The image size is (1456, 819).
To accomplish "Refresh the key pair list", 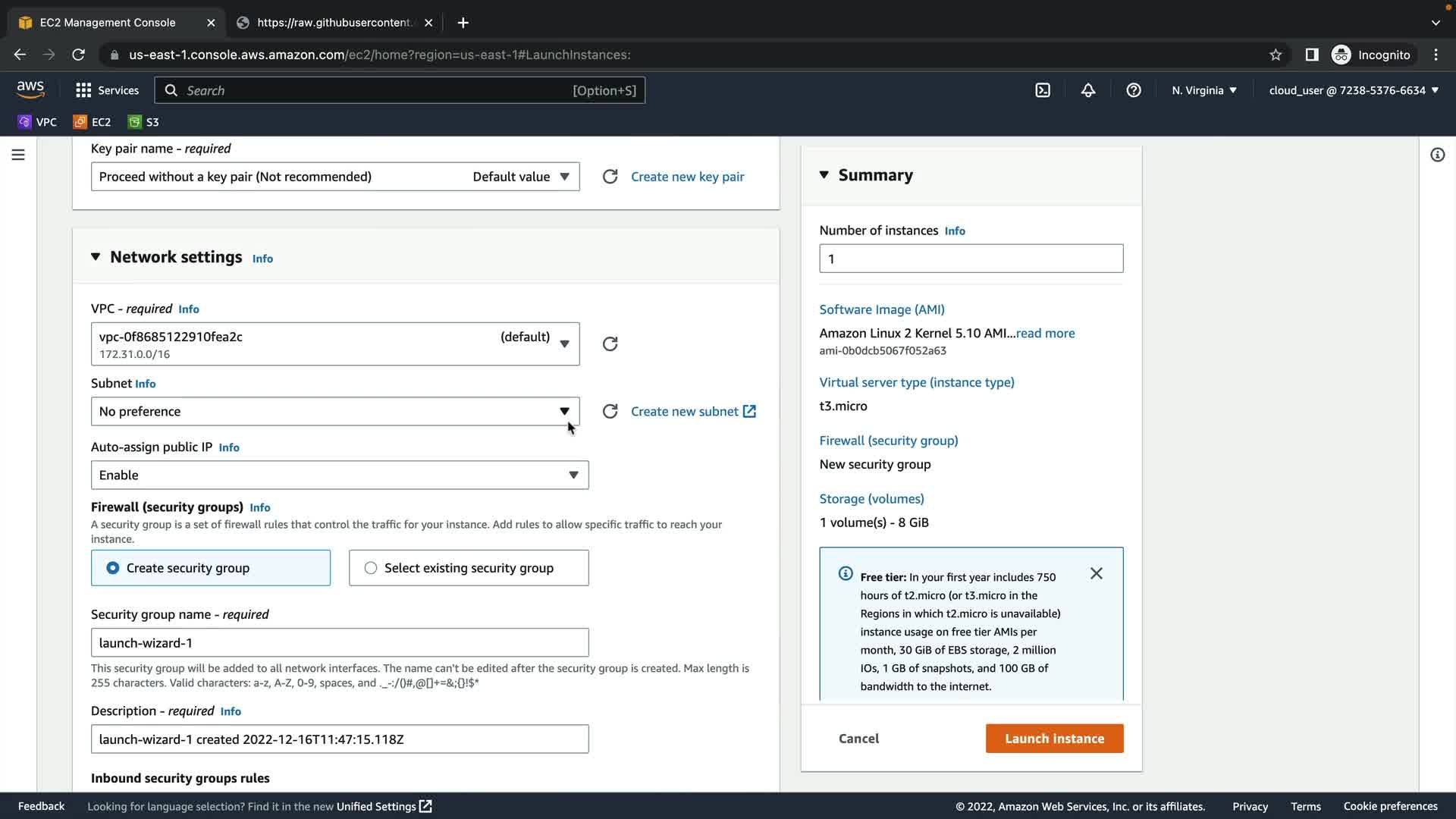I will (610, 177).
